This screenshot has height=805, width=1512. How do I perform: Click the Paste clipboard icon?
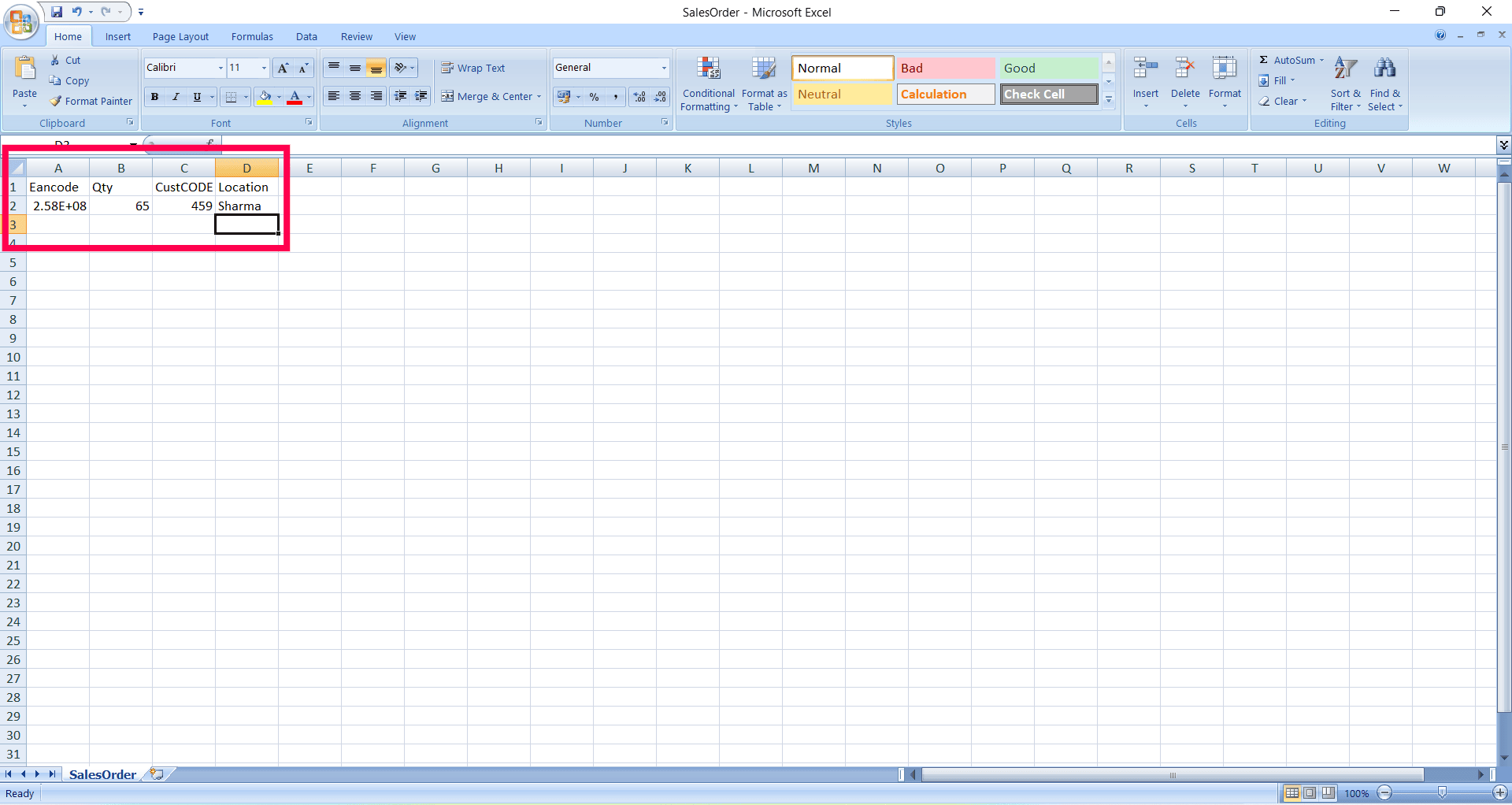tap(24, 69)
